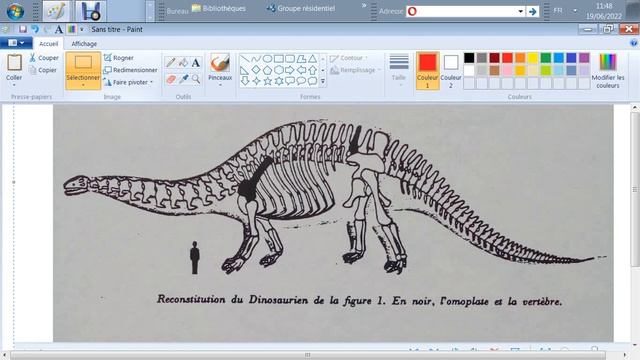Expand the shapes gallery fully
Image resolution: width=640 pixels, height=360 pixels.
pyautogui.click(x=322, y=81)
